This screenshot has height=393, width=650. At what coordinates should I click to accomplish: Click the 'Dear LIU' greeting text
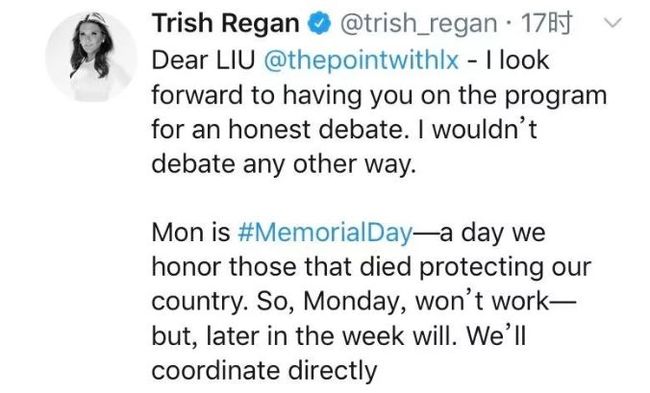tap(203, 61)
